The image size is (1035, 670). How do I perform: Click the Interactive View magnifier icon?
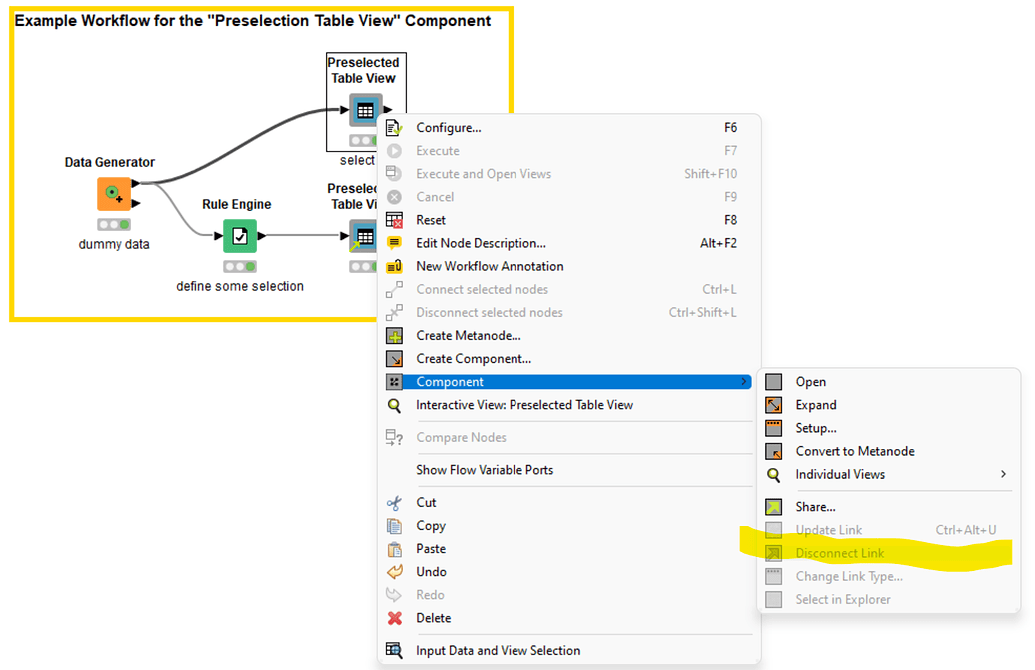tap(394, 405)
